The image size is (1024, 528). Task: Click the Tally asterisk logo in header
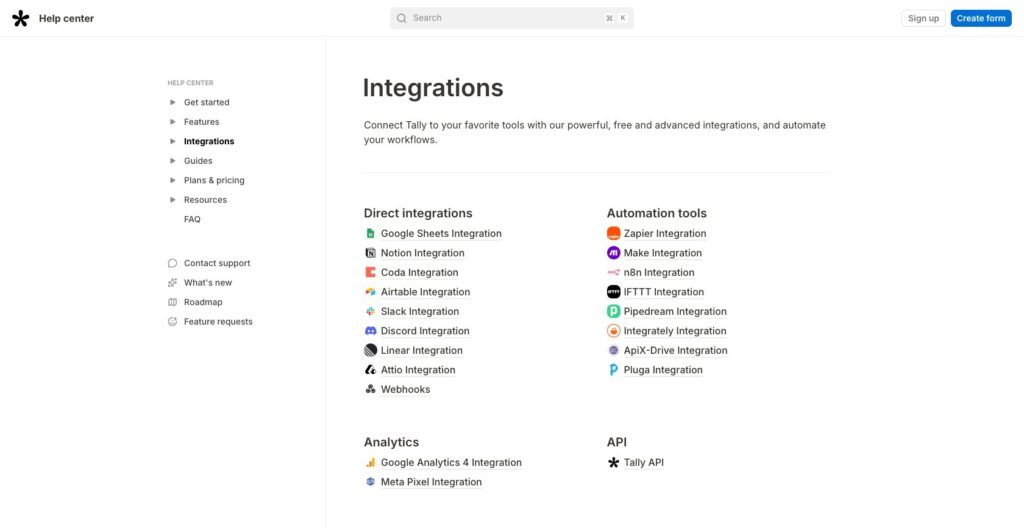(21, 18)
